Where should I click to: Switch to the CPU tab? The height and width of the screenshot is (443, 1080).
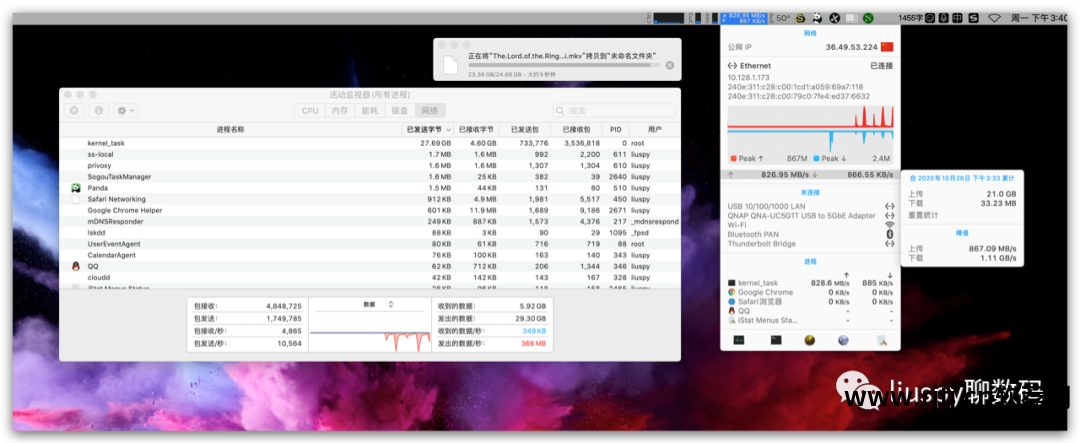pos(310,110)
